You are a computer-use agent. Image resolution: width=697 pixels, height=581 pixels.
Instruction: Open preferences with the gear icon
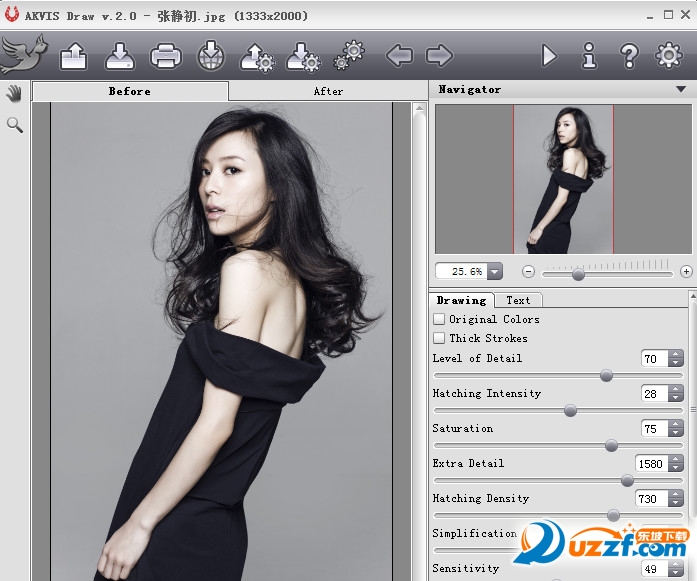tap(669, 56)
